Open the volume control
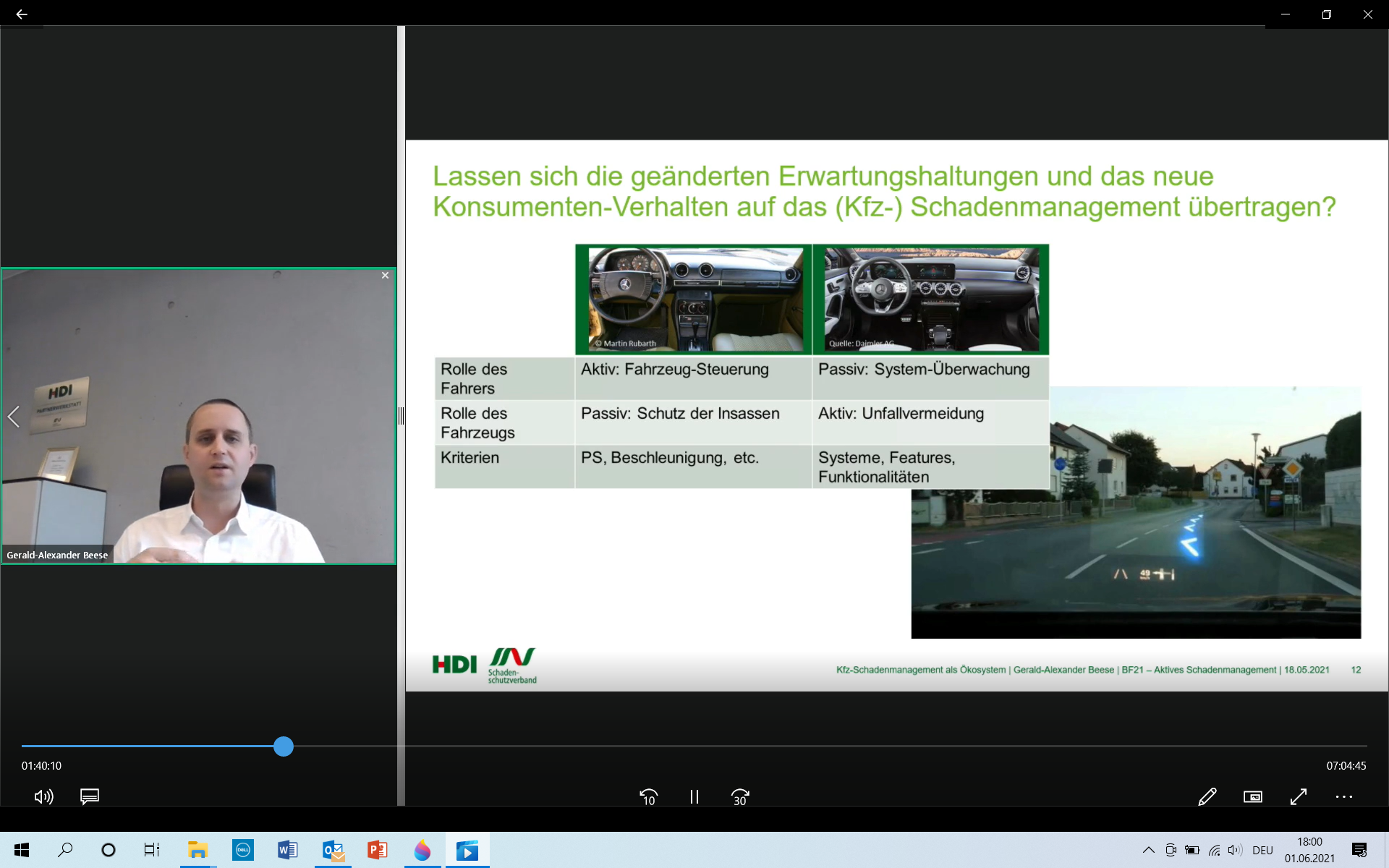 (x=43, y=796)
